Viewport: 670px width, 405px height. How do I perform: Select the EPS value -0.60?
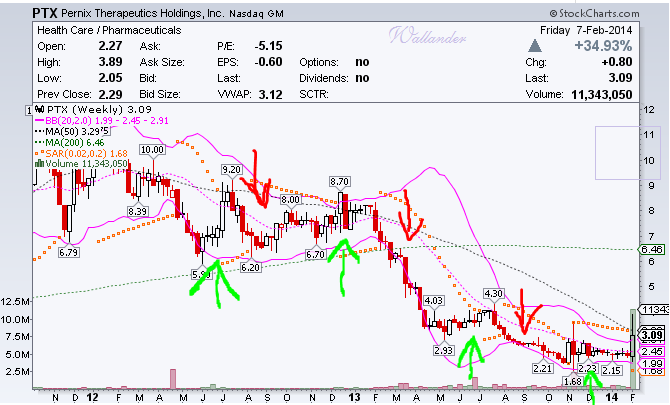pyautogui.click(x=268, y=62)
